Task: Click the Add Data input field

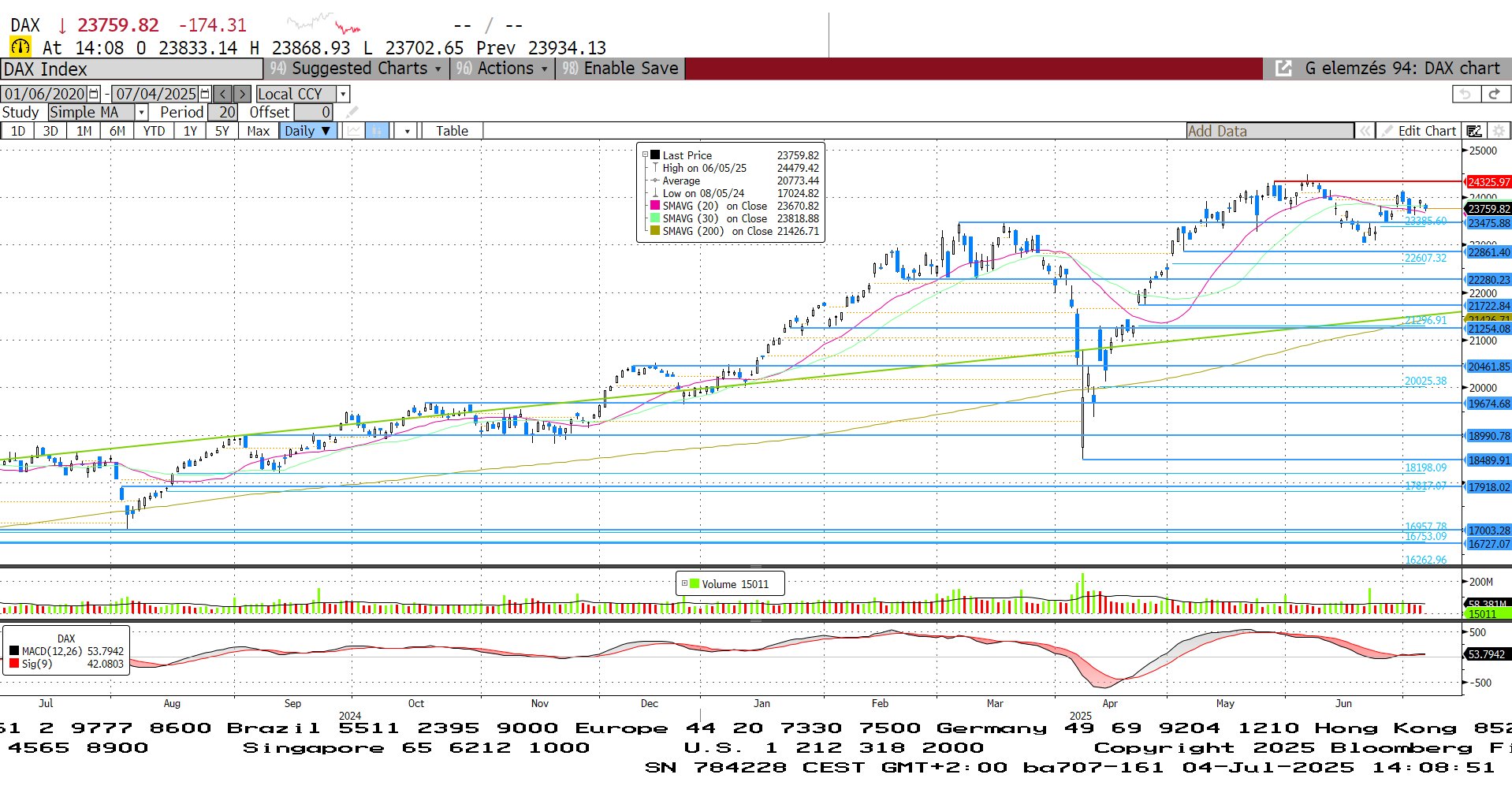Action: coord(1270,131)
